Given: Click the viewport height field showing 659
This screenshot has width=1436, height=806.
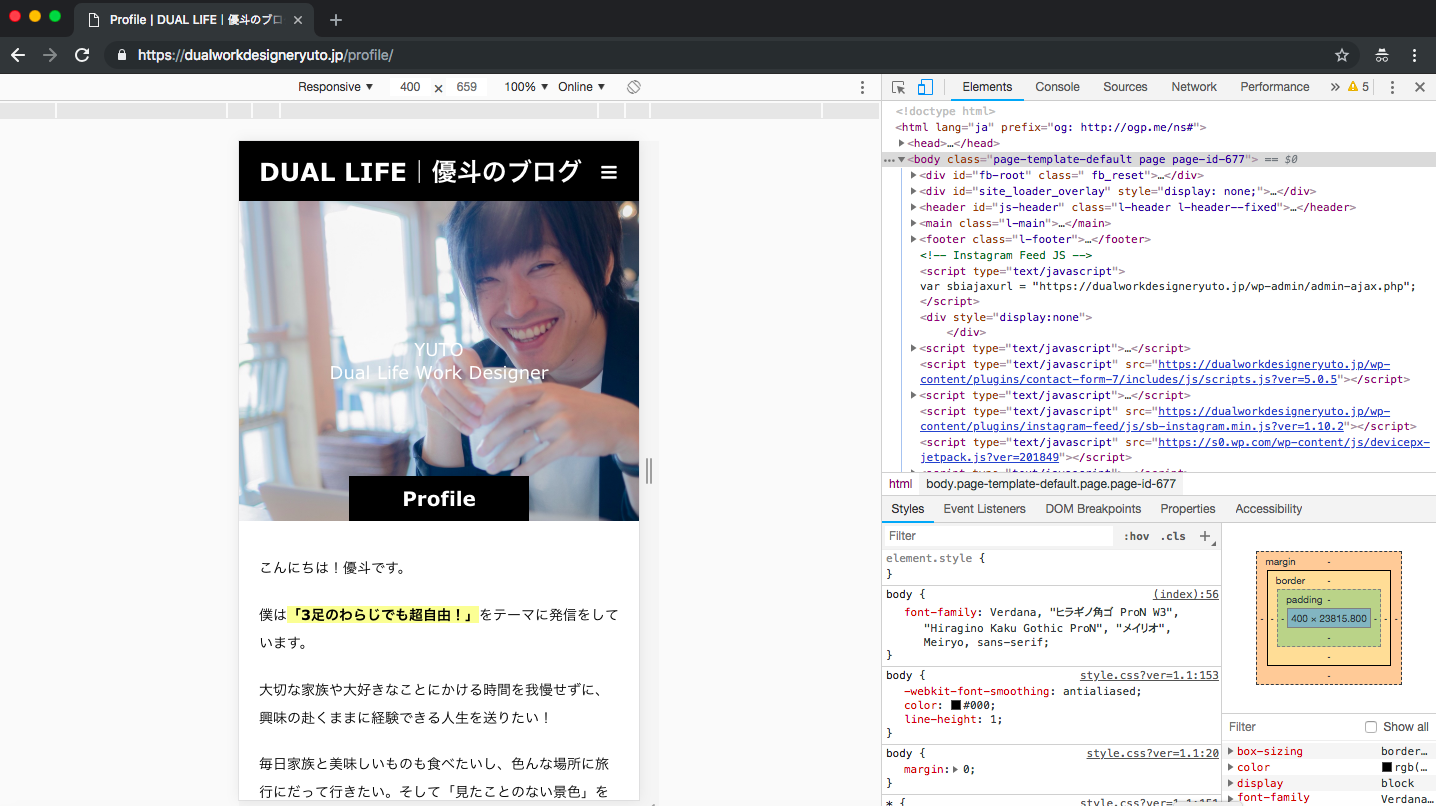Looking at the screenshot, I should (467, 87).
